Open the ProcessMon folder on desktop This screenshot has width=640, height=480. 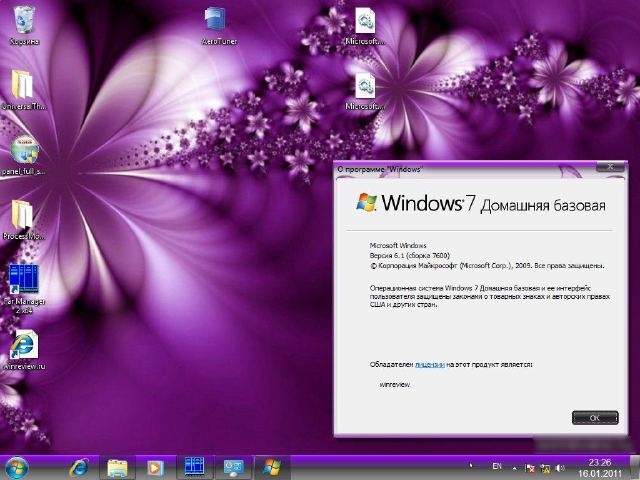point(24,216)
